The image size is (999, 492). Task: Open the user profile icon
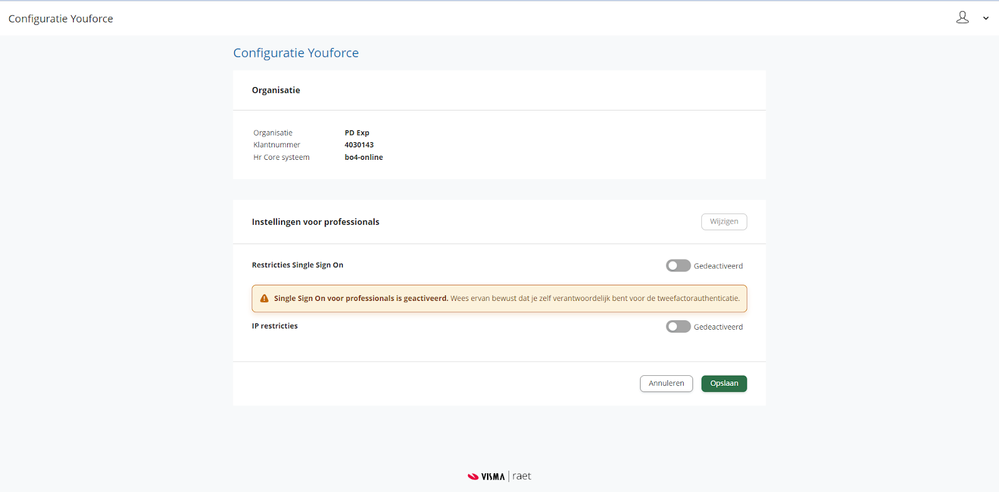(962, 17)
